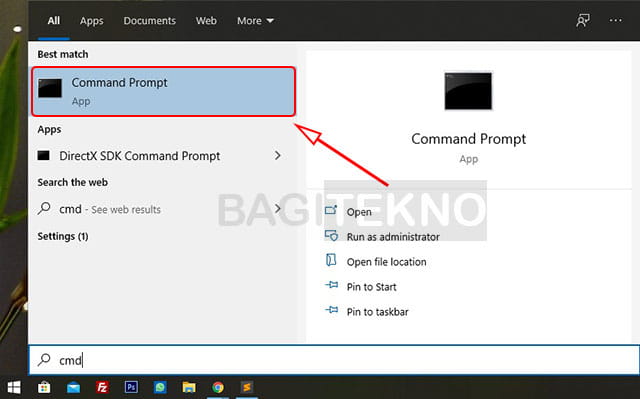640x399 pixels.
Task: Open WhatsApp from the taskbar
Action: 160,387
